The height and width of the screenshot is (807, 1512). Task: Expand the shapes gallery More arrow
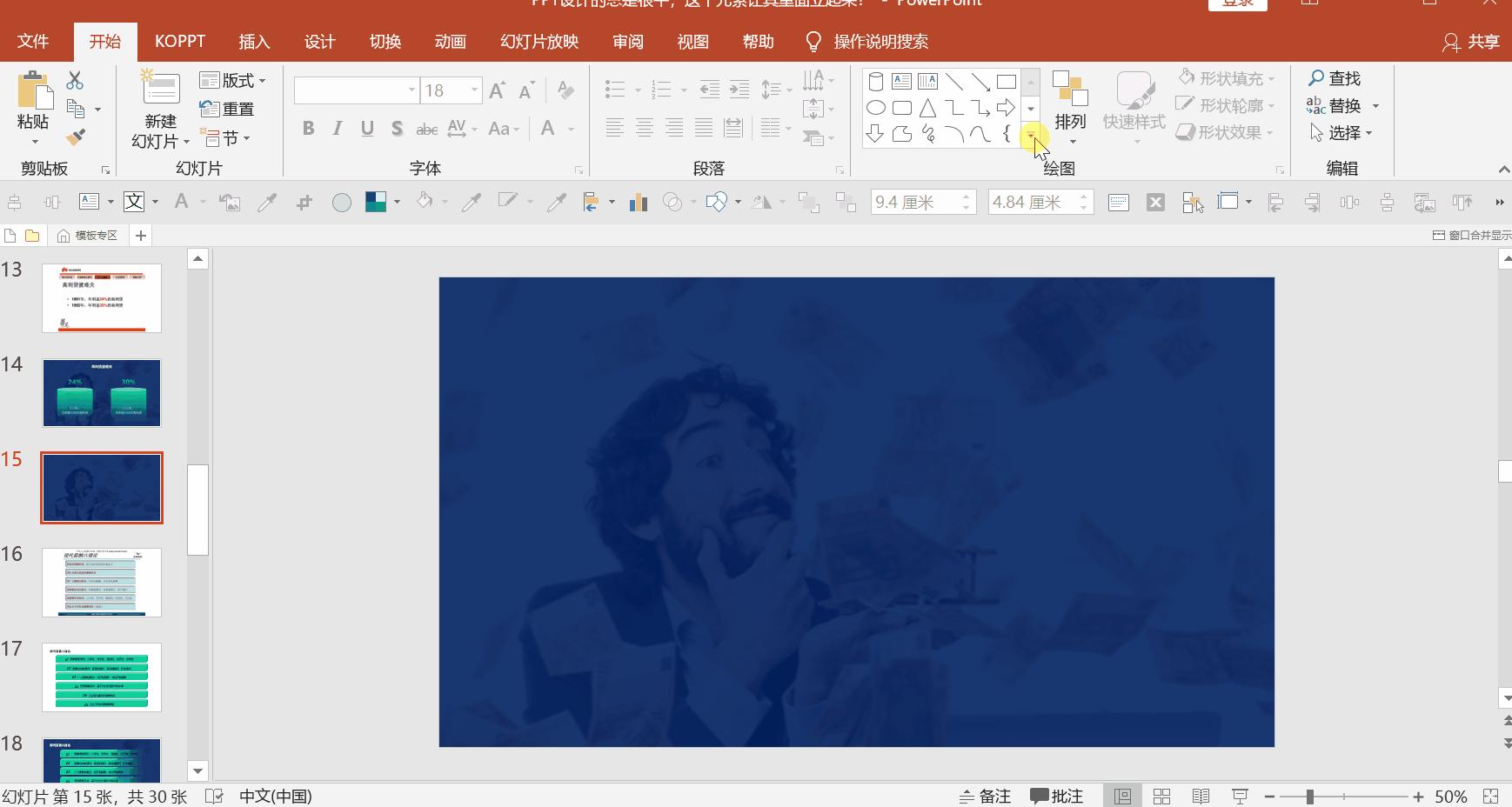coord(1030,135)
